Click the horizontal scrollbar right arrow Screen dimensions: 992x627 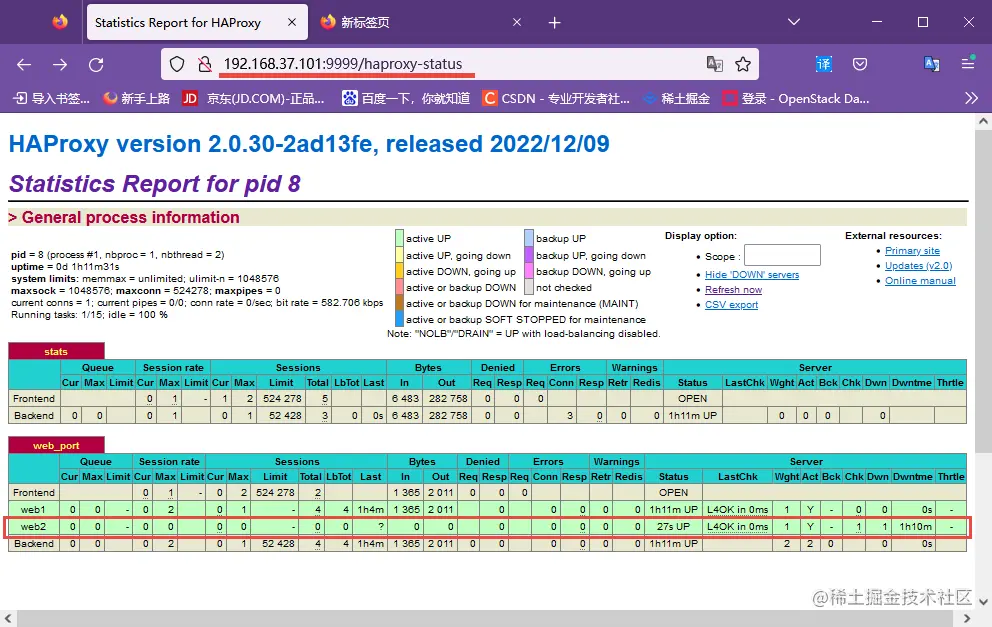[966, 618]
